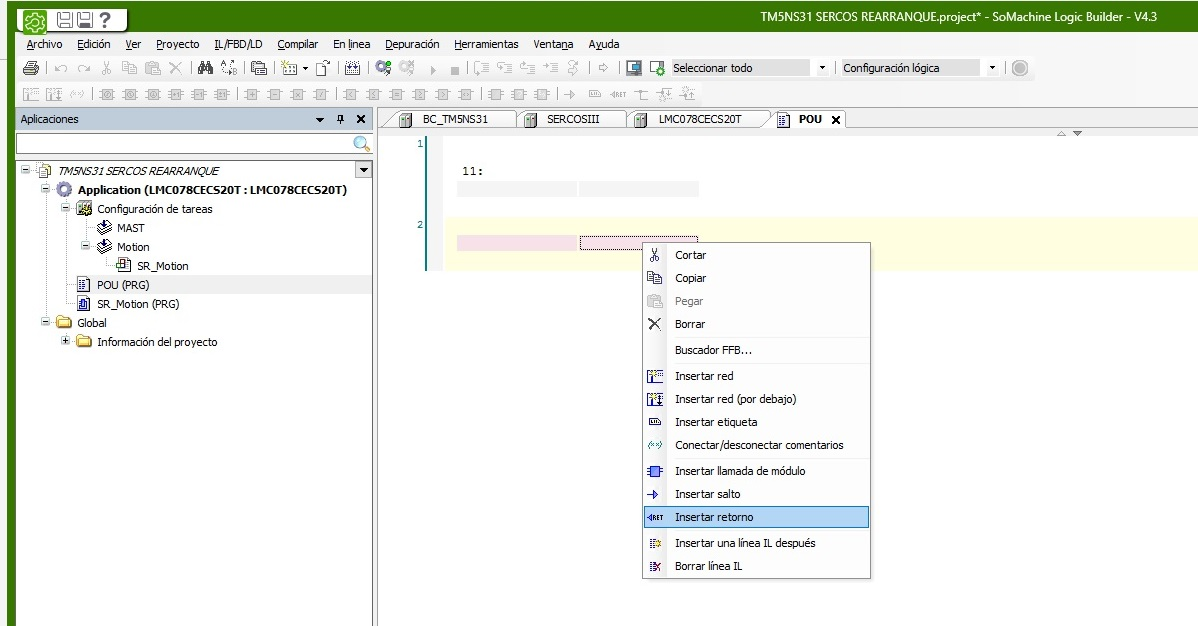Click the Print icon in the toolbar

pyautogui.click(x=31, y=68)
